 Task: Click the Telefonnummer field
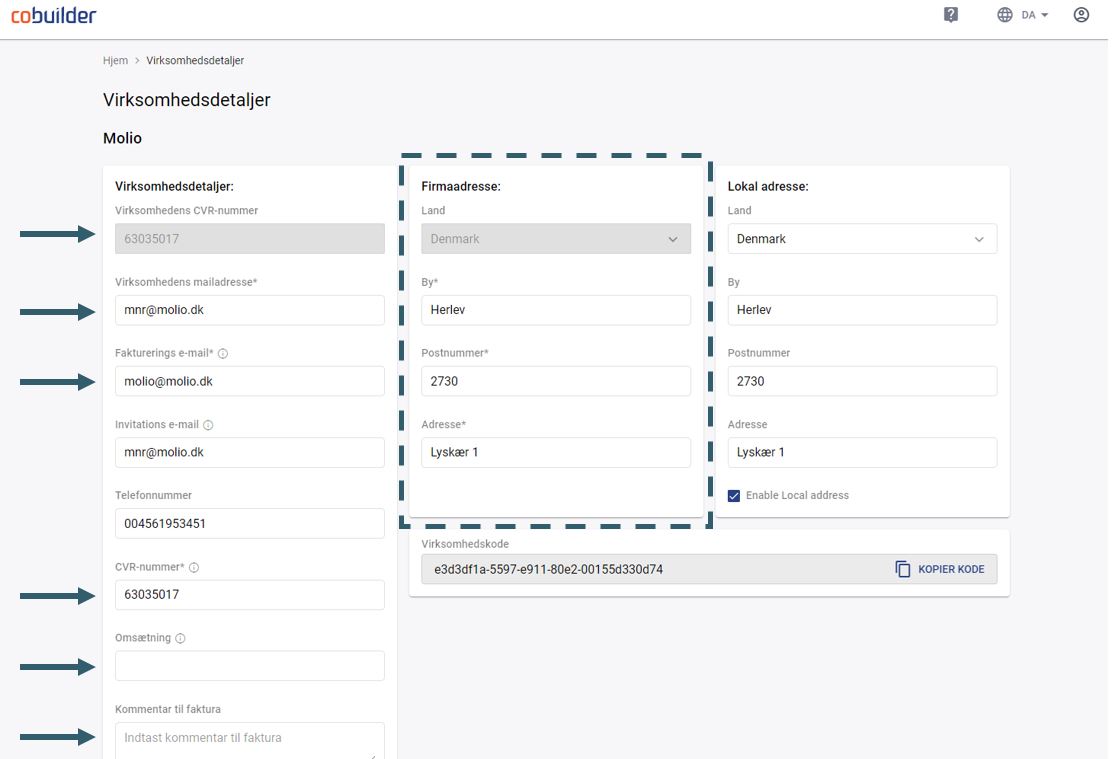pos(250,523)
